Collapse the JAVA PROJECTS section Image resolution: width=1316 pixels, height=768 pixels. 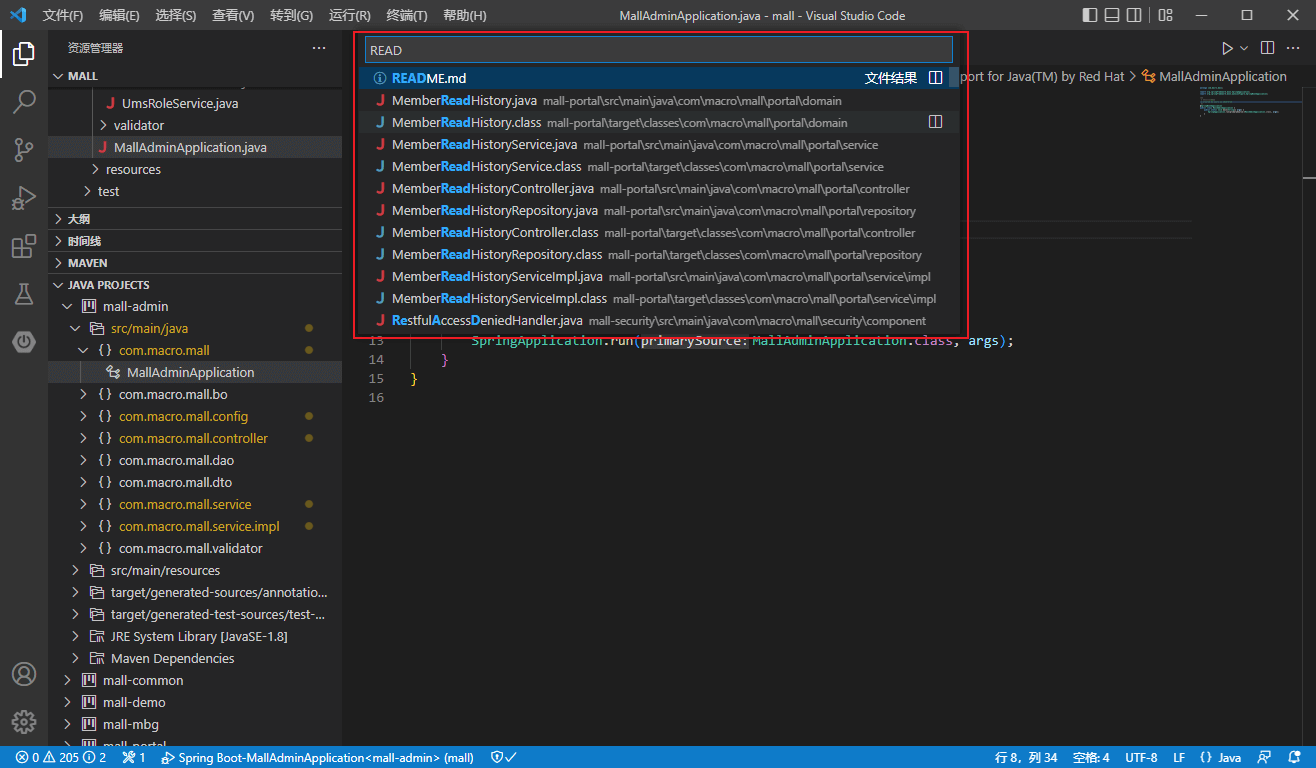[x=195, y=285]
